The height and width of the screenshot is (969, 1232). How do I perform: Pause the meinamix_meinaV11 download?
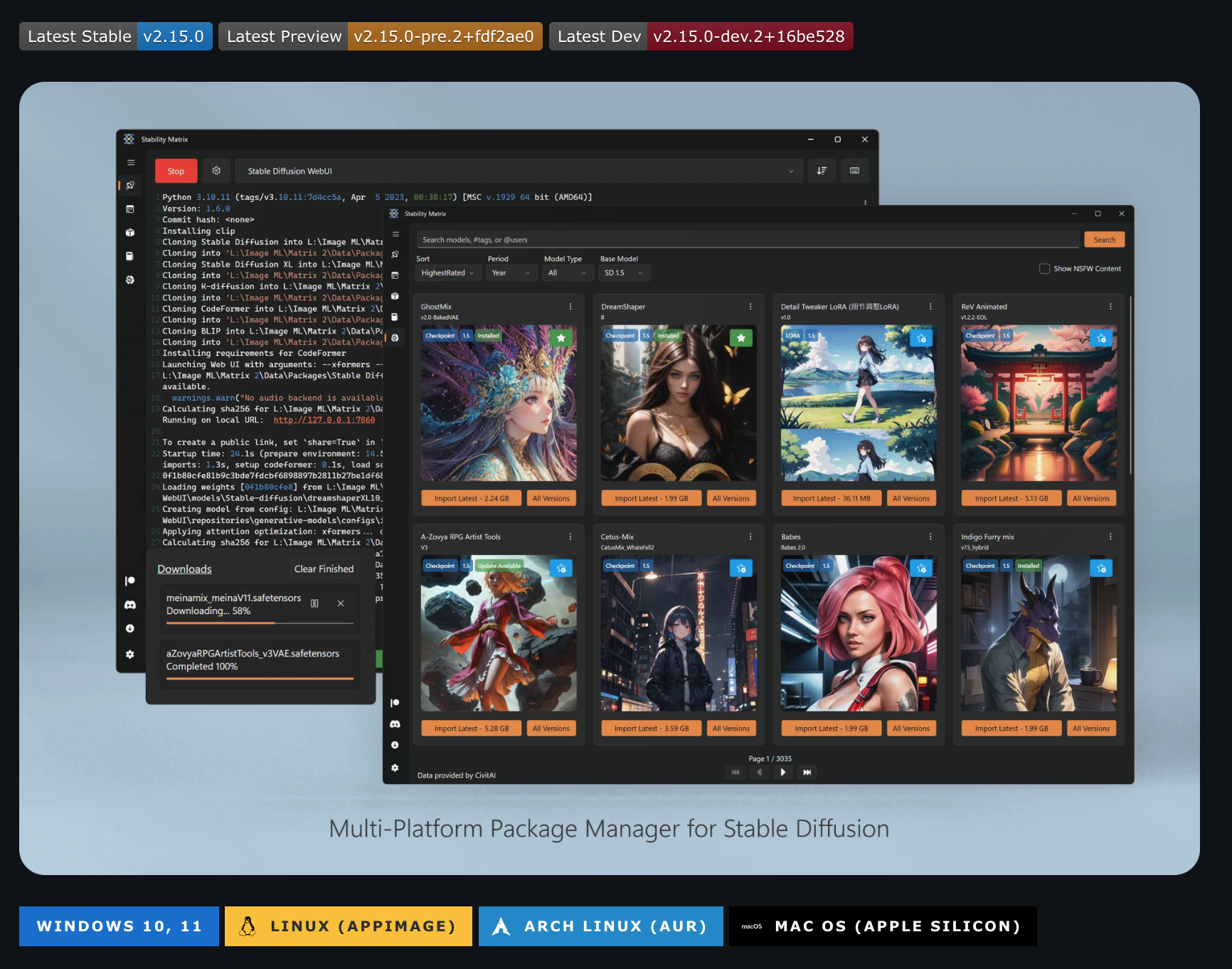pos(314,603)
